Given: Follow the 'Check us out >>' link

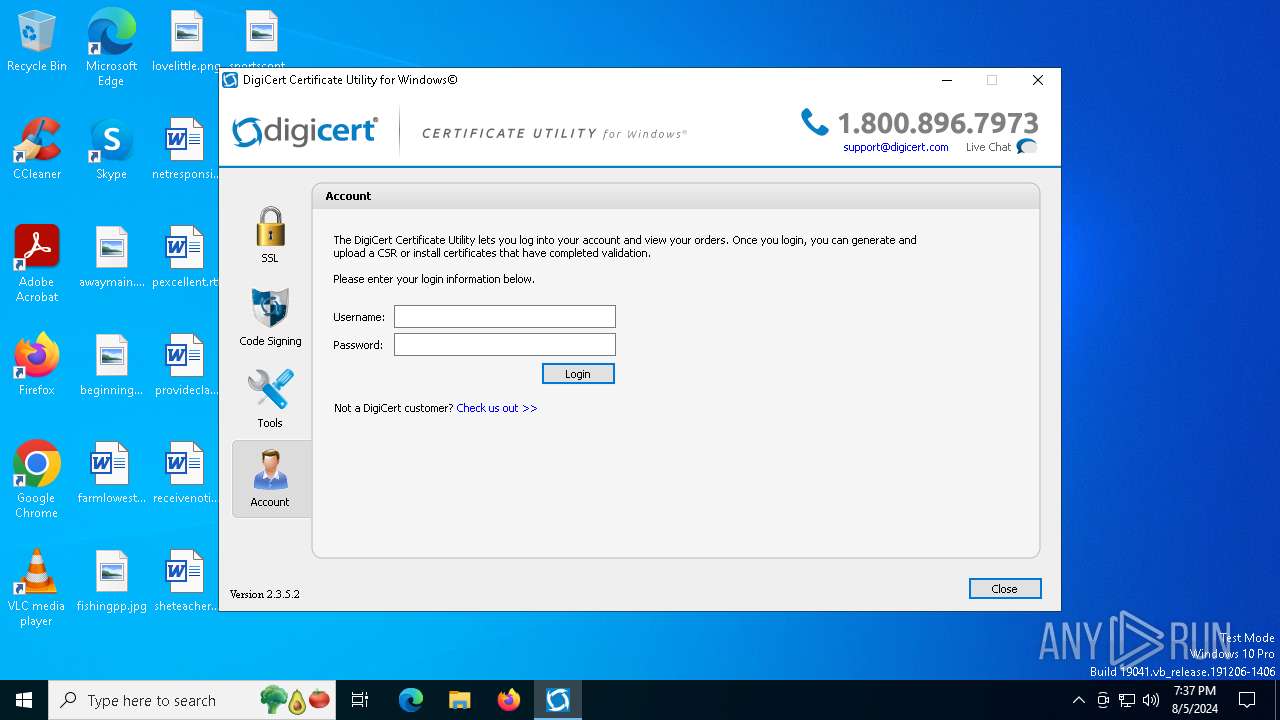Looking at the screenshot, I should point(497,408).
